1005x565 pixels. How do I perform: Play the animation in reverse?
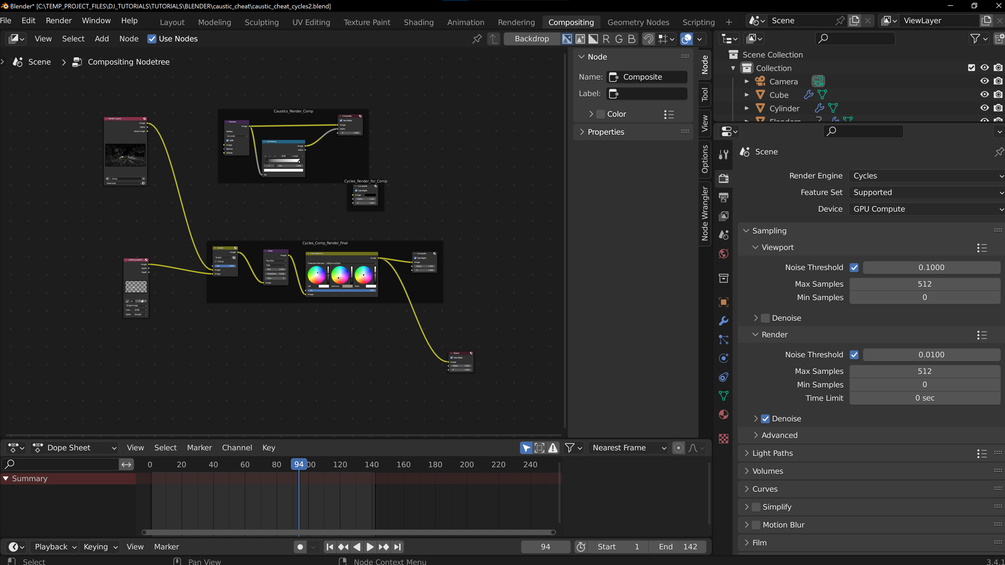click(x=356, y=547)
